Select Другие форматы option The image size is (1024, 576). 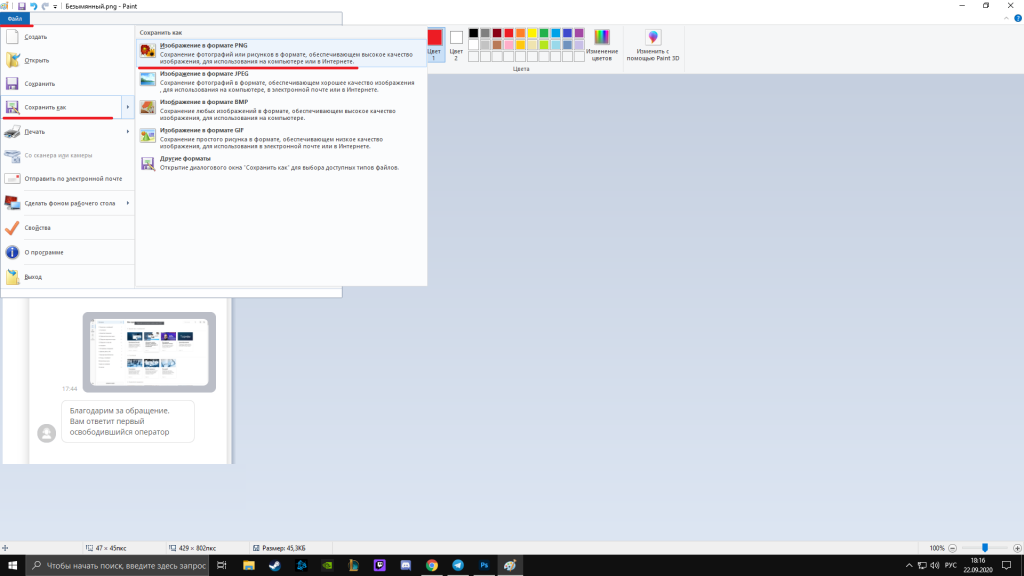281,163
